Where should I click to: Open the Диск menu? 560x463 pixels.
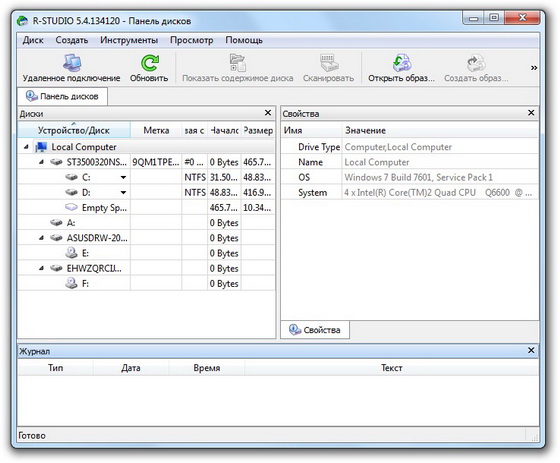pos(33,40)
